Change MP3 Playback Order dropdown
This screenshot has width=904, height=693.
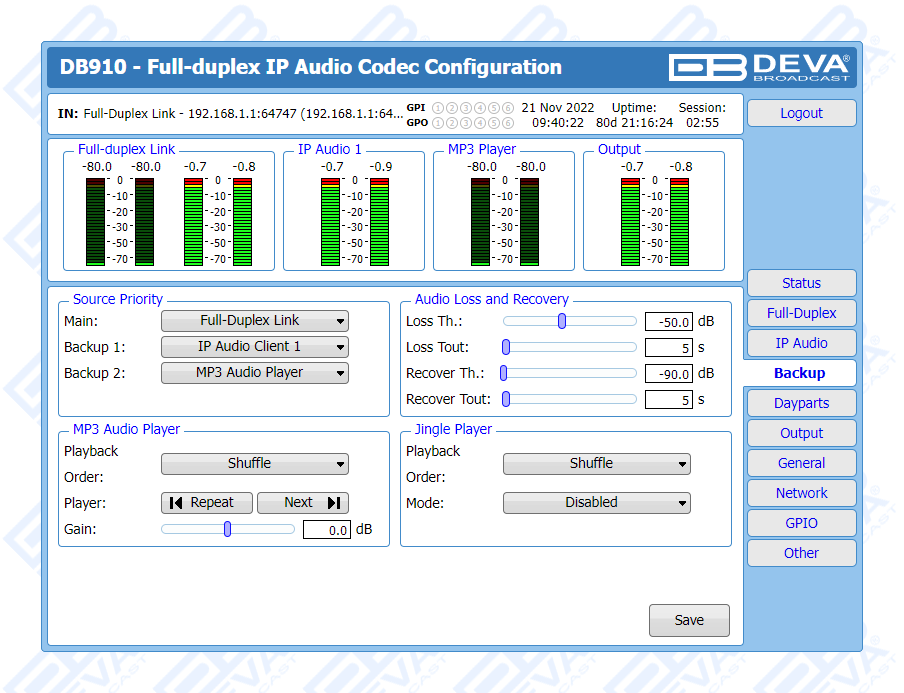[255, 464]
